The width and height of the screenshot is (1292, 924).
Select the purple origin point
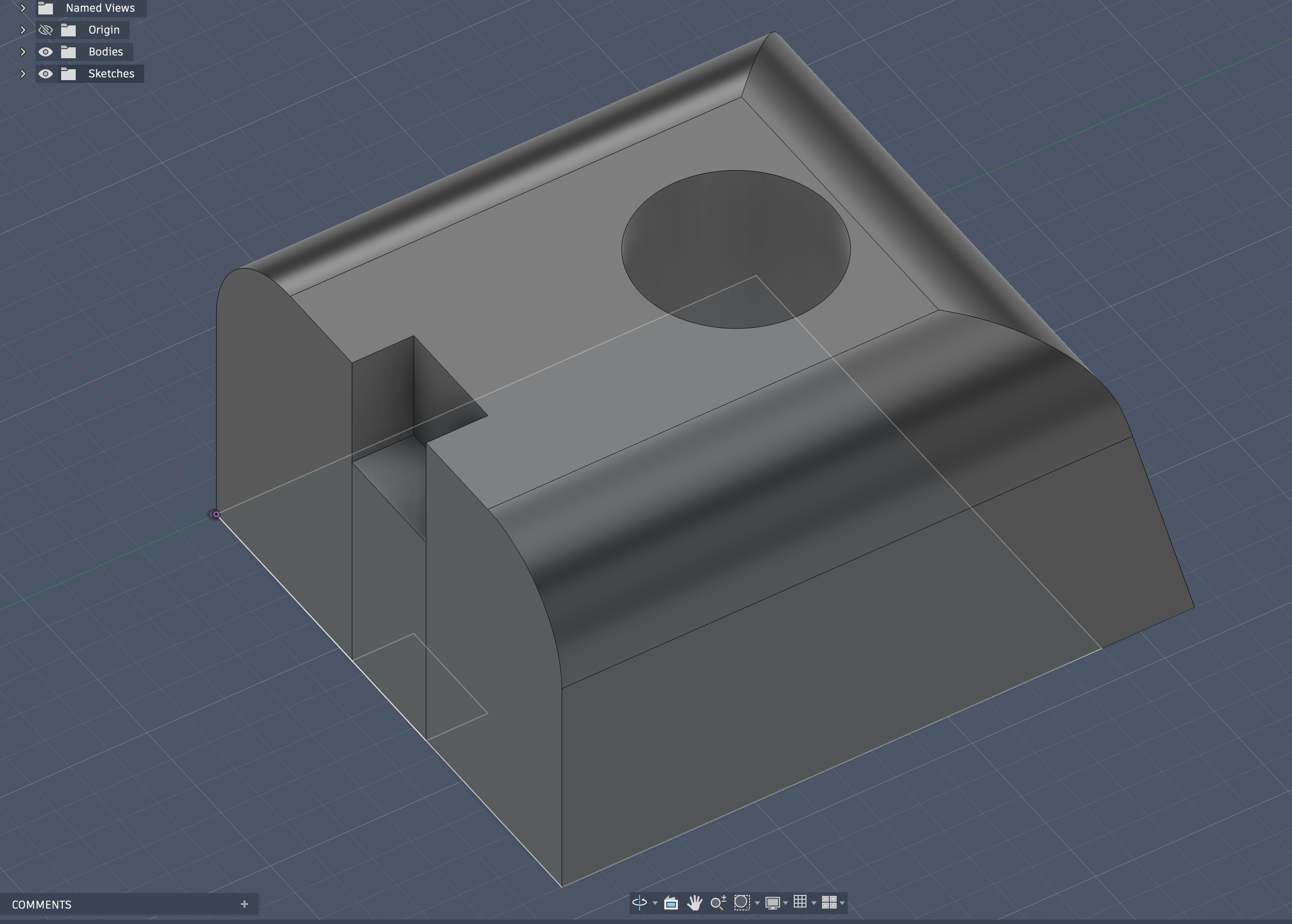216,514
